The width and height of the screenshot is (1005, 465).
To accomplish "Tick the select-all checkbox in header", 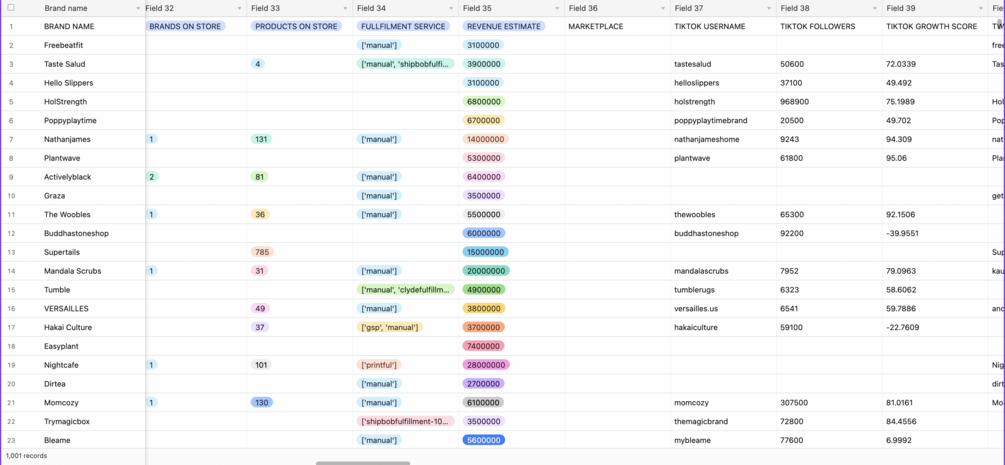I will [x=11, y=8].
